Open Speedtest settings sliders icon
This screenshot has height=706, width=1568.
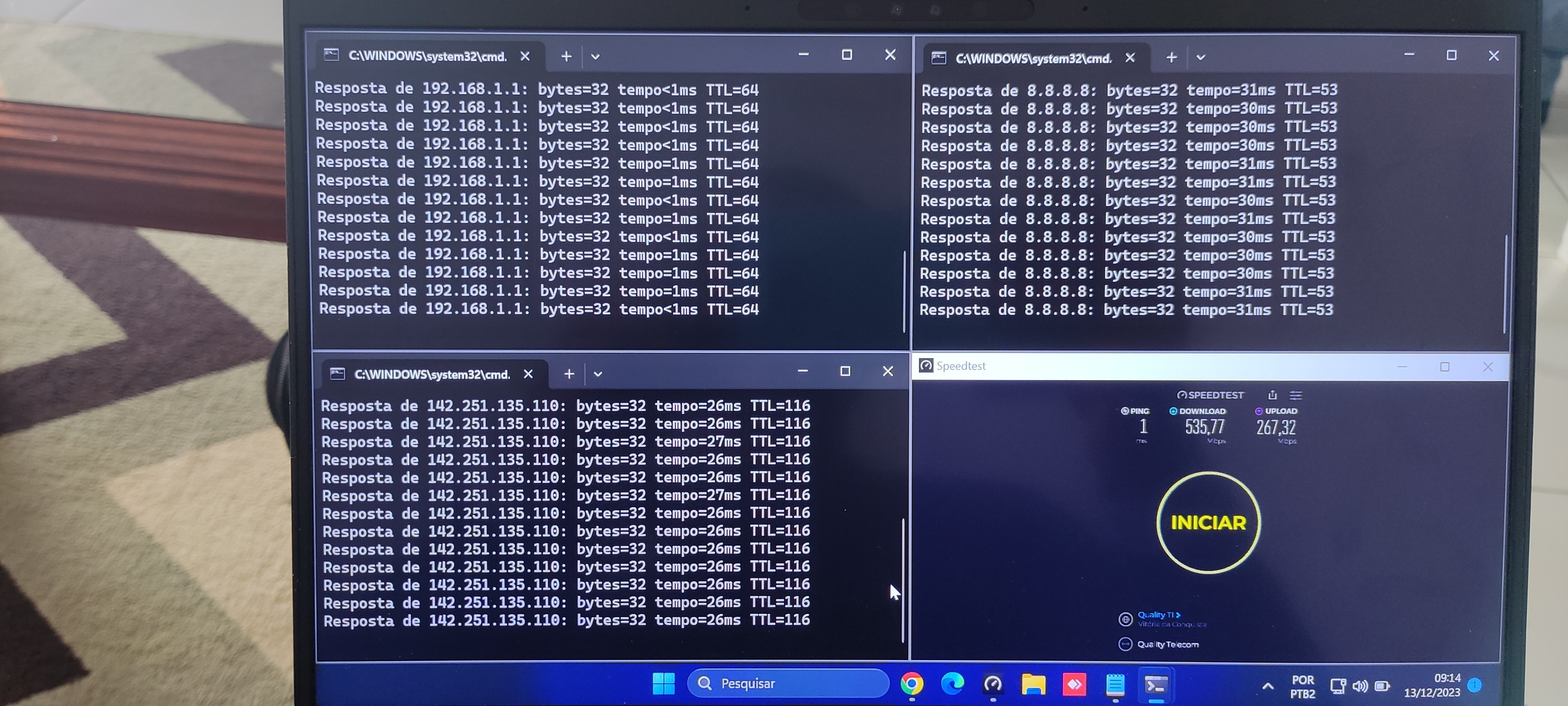(1296, 395)
